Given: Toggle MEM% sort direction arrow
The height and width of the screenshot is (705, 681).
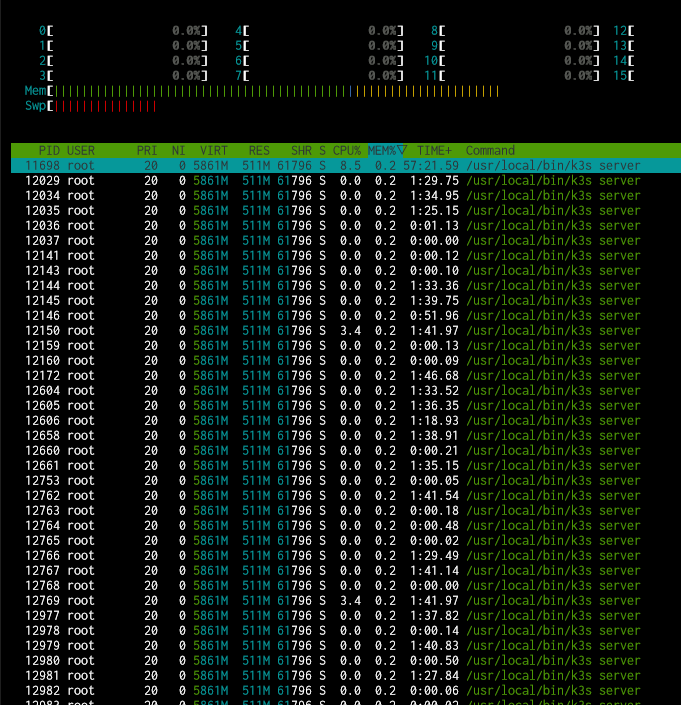Looking at the screenshot, I should [x=402, y=150].
